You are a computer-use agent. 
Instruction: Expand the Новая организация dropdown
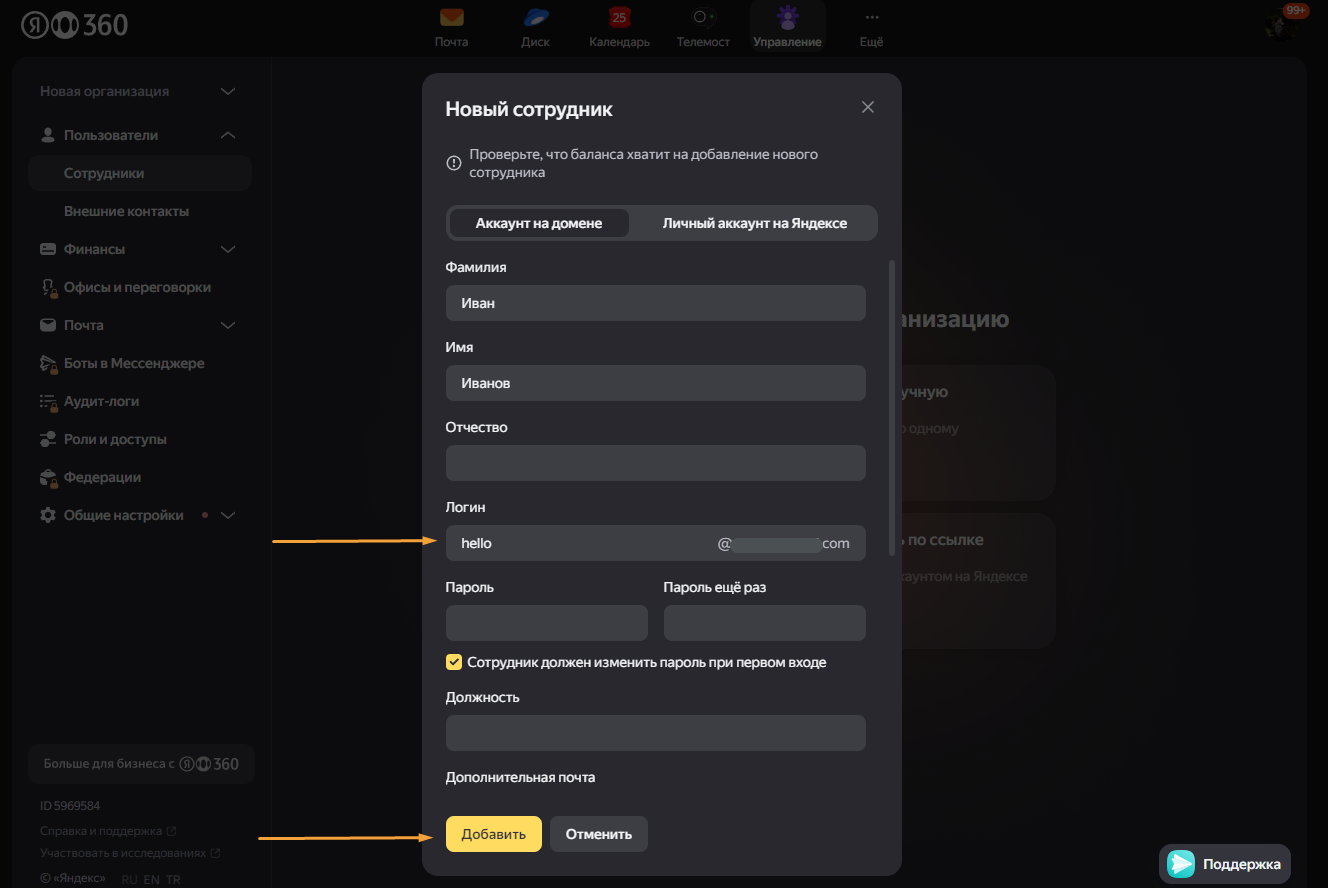pos(228,91)
